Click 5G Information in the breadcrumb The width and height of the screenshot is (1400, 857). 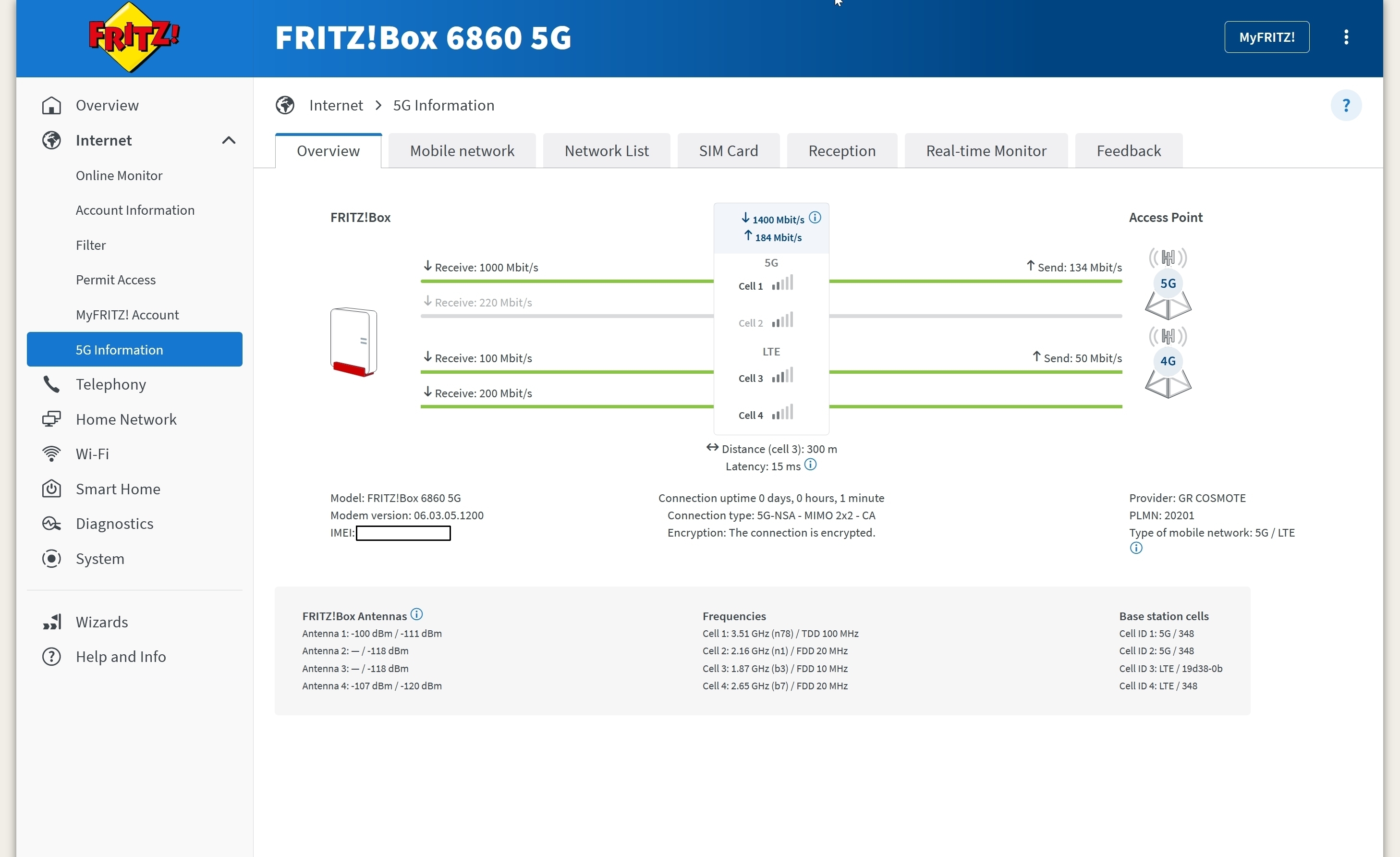pos(444,105)
